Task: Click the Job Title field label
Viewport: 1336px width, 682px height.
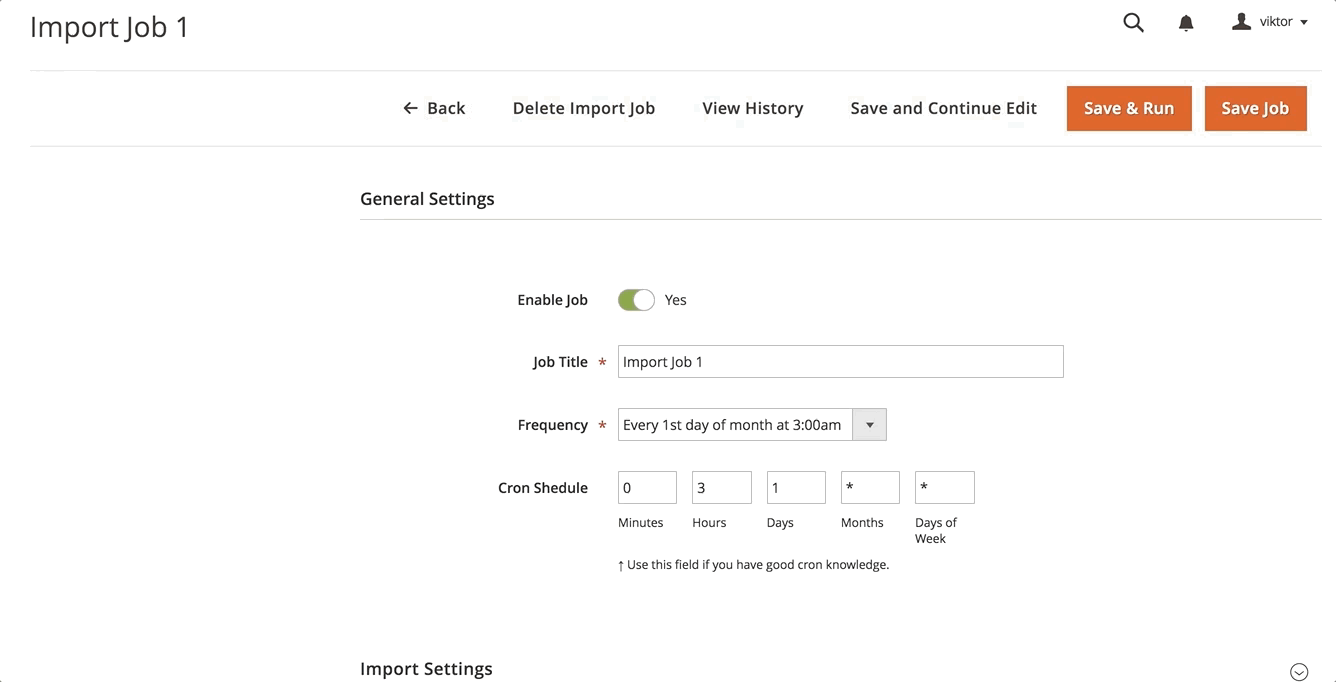Action: click(x=560, y=362)
